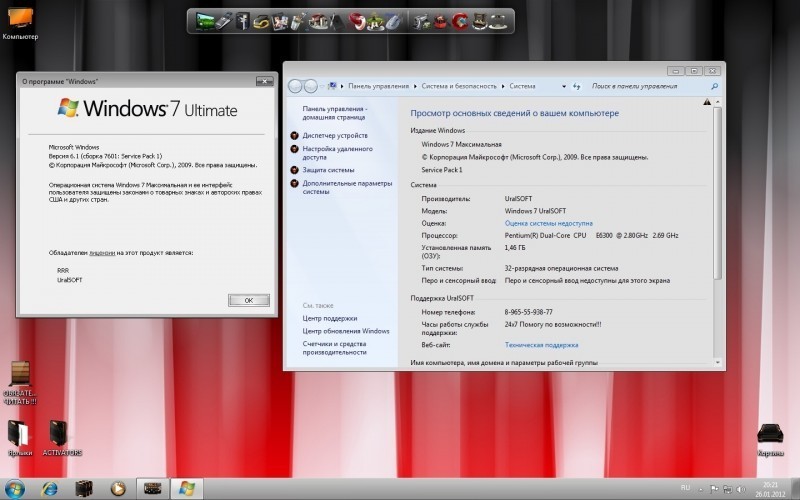Click the refresh button beside address bar
800x500 pixels.
(577, 87)
